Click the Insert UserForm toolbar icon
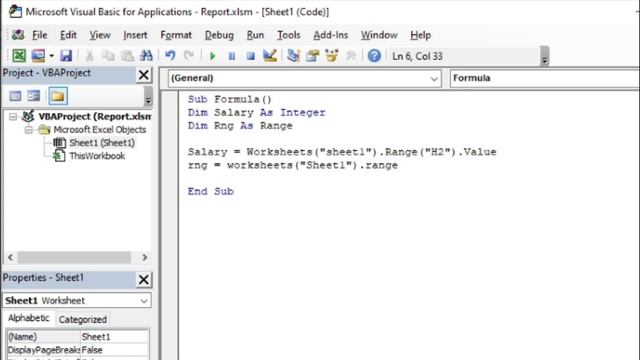 coord(38,56)
